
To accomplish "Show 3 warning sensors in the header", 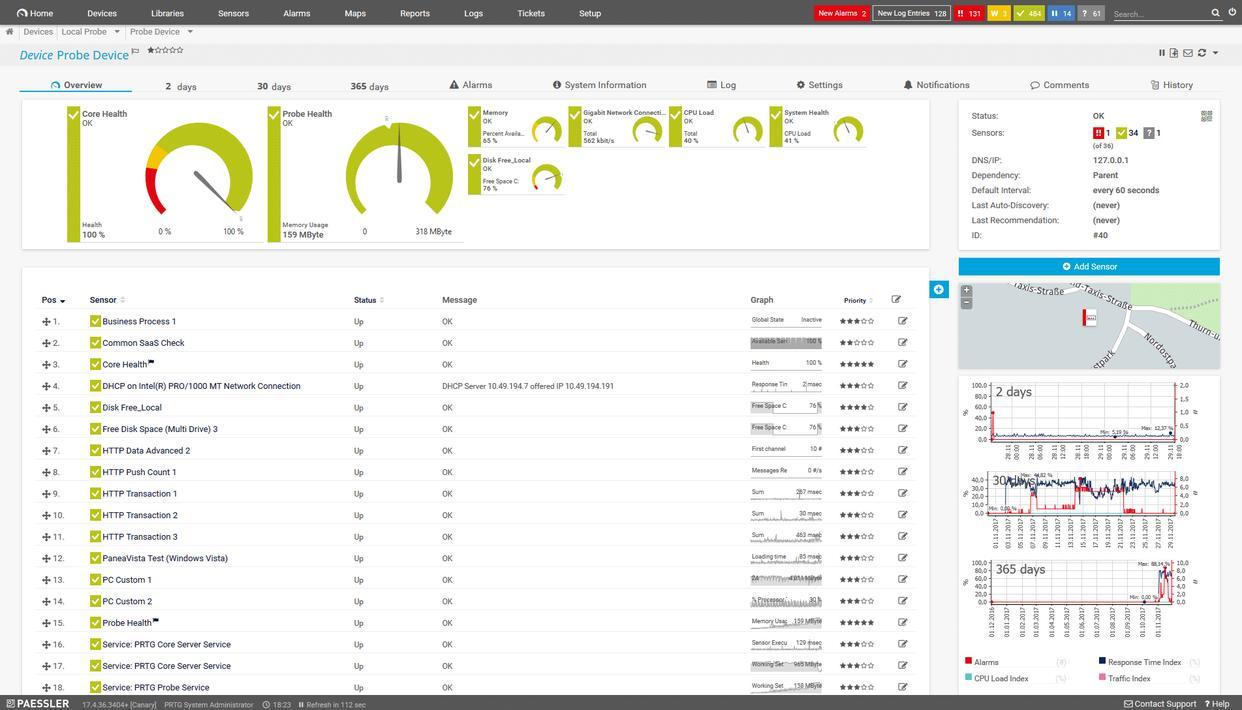I will (x=998, y=13).
